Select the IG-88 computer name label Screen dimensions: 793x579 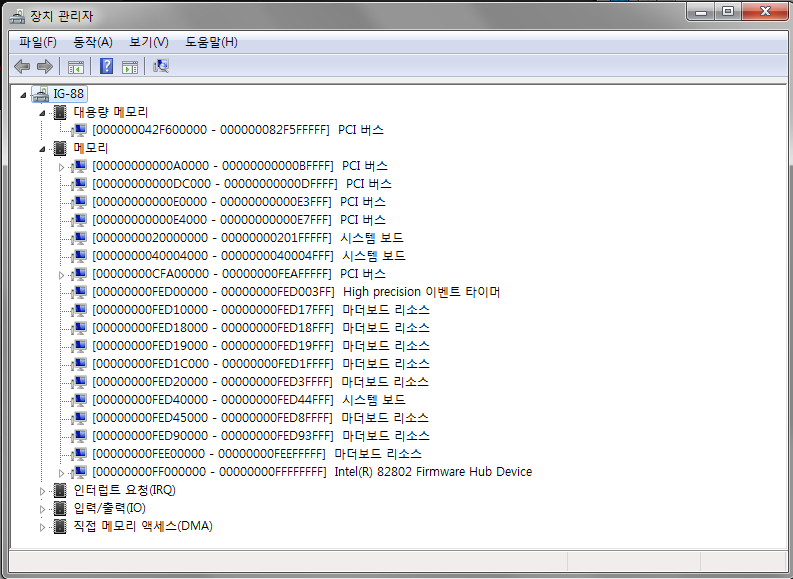[x=69, y=94]
